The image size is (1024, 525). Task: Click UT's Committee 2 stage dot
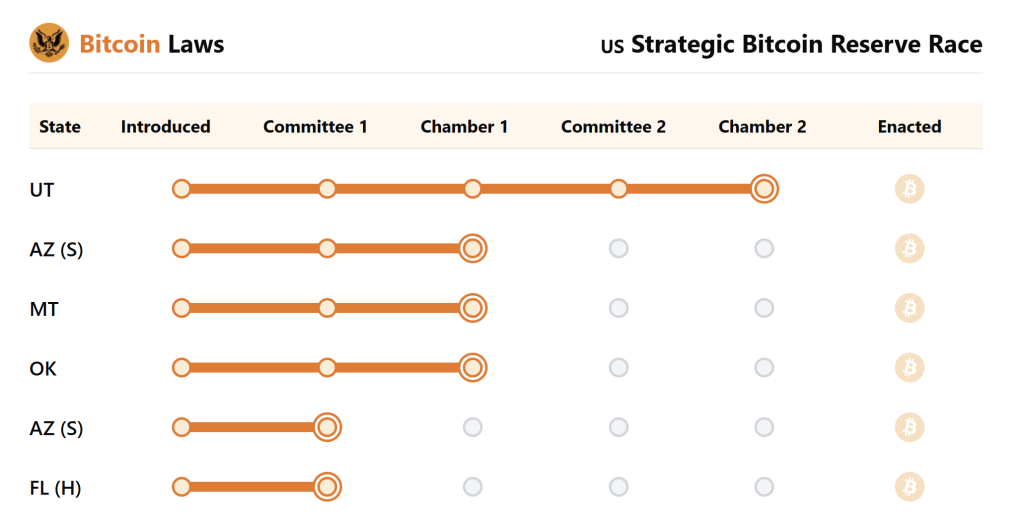619,189
